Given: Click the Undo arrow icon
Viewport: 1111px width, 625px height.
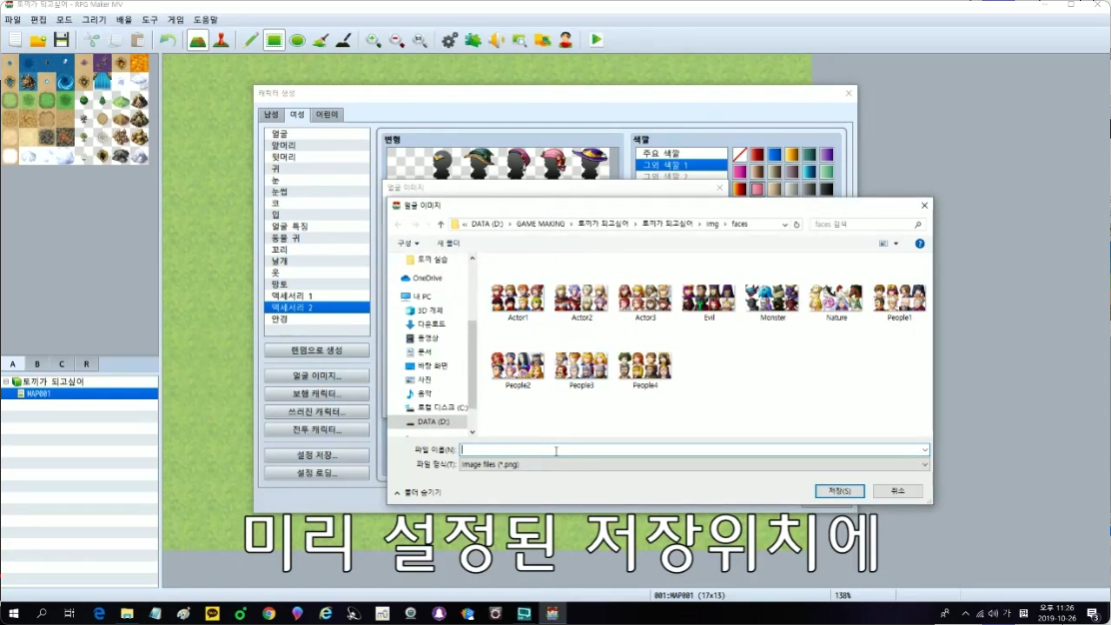Looking at the screenshot, I should click(x=168, y=40).
